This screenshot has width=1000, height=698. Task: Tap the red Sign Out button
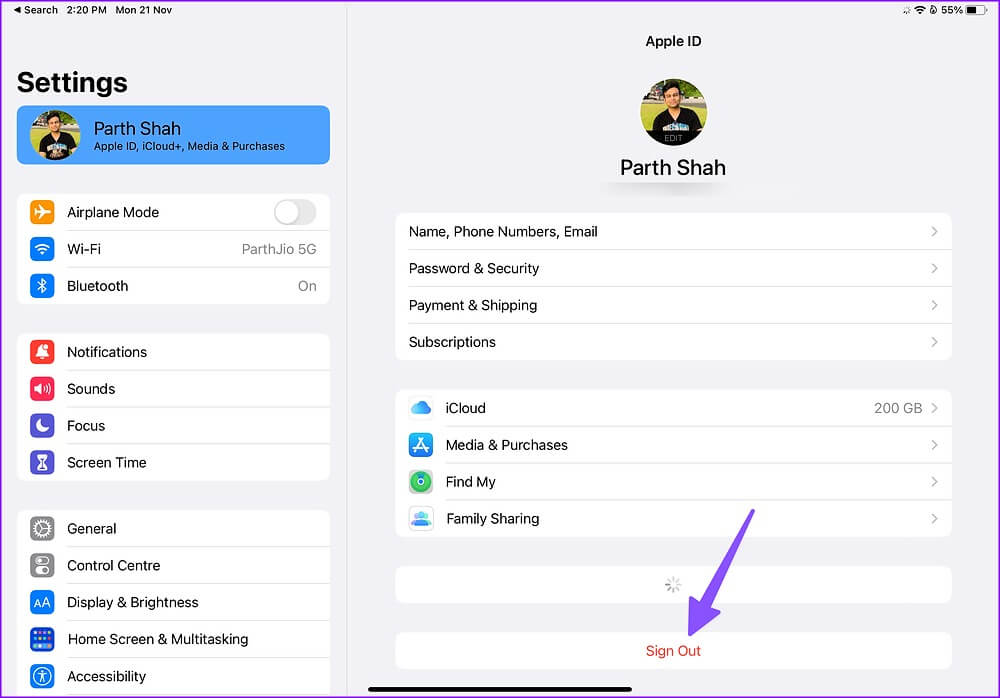[x=673, y=651]
